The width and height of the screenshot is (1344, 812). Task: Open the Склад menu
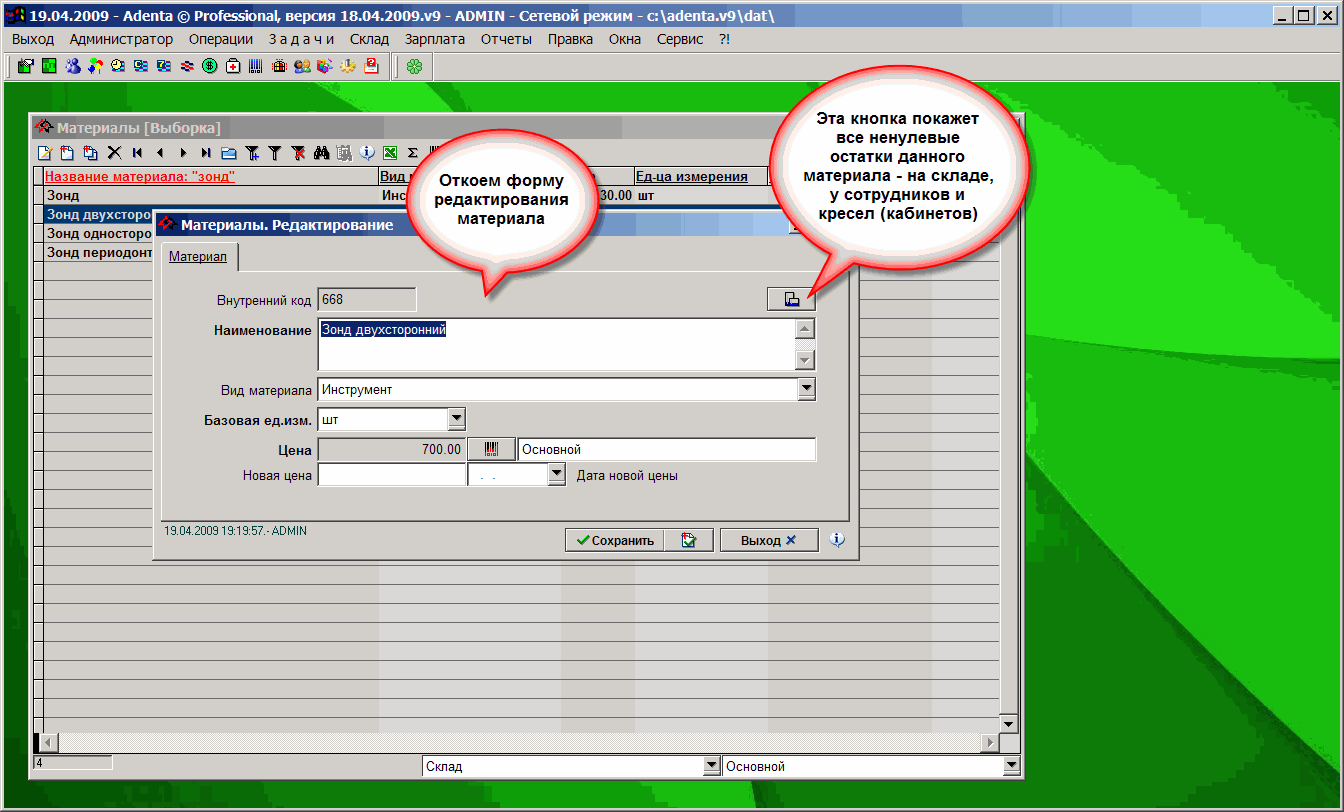[369, 39]
